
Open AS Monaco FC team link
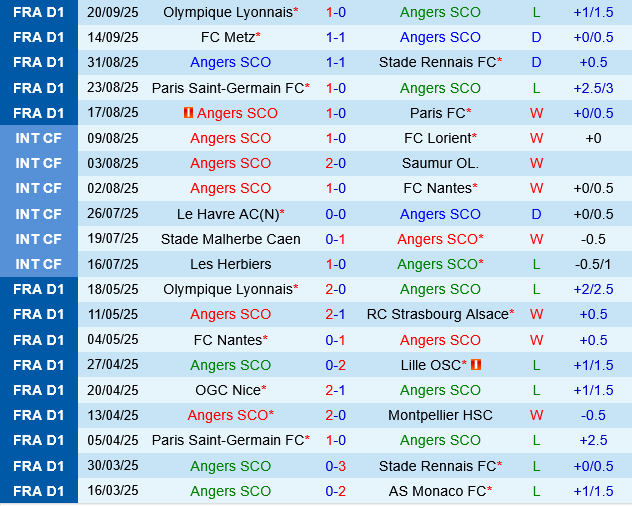point(439,491)
